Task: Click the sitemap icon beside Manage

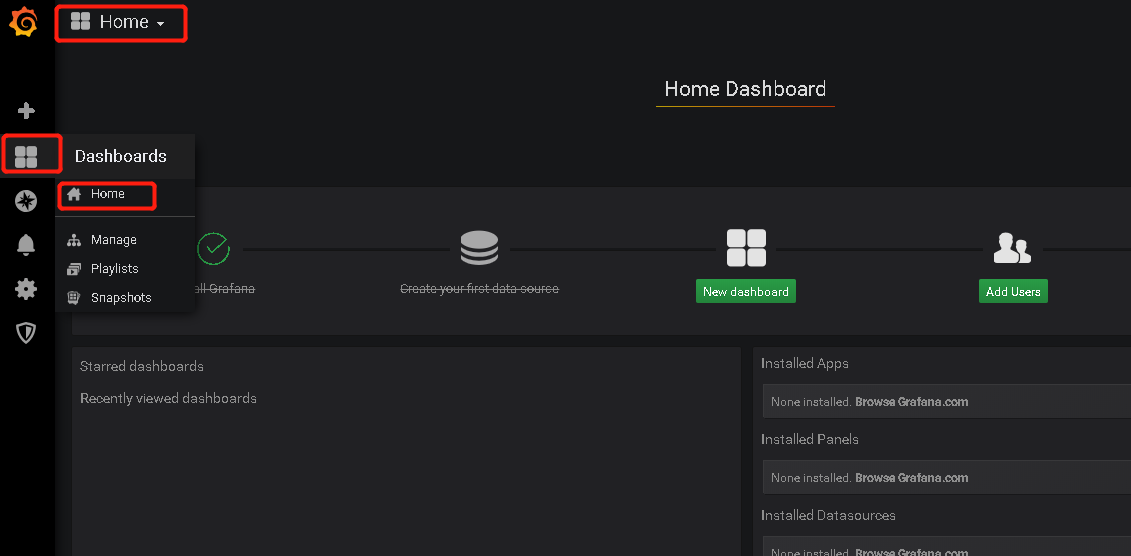Action: 74,240
